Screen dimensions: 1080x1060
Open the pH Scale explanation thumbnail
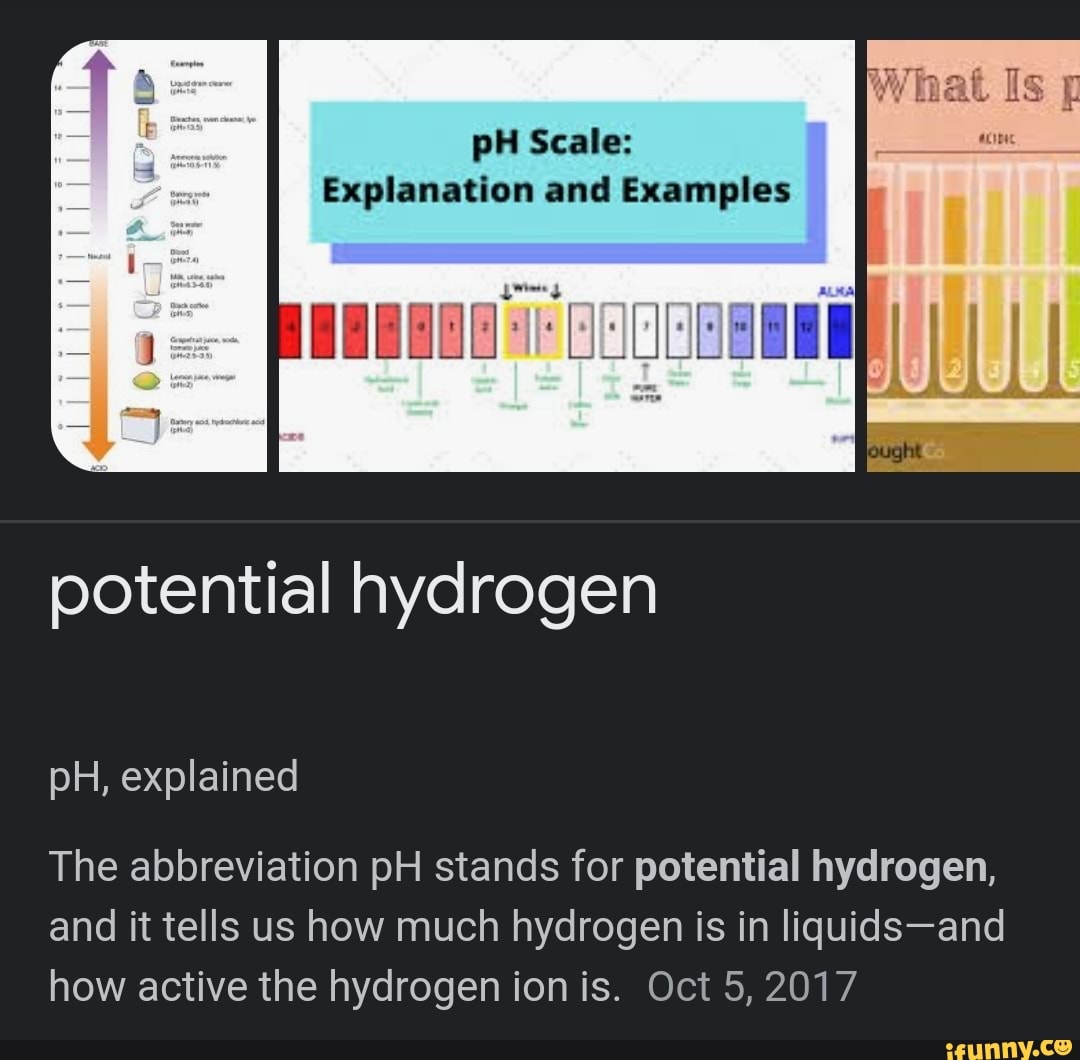(567, 255)
